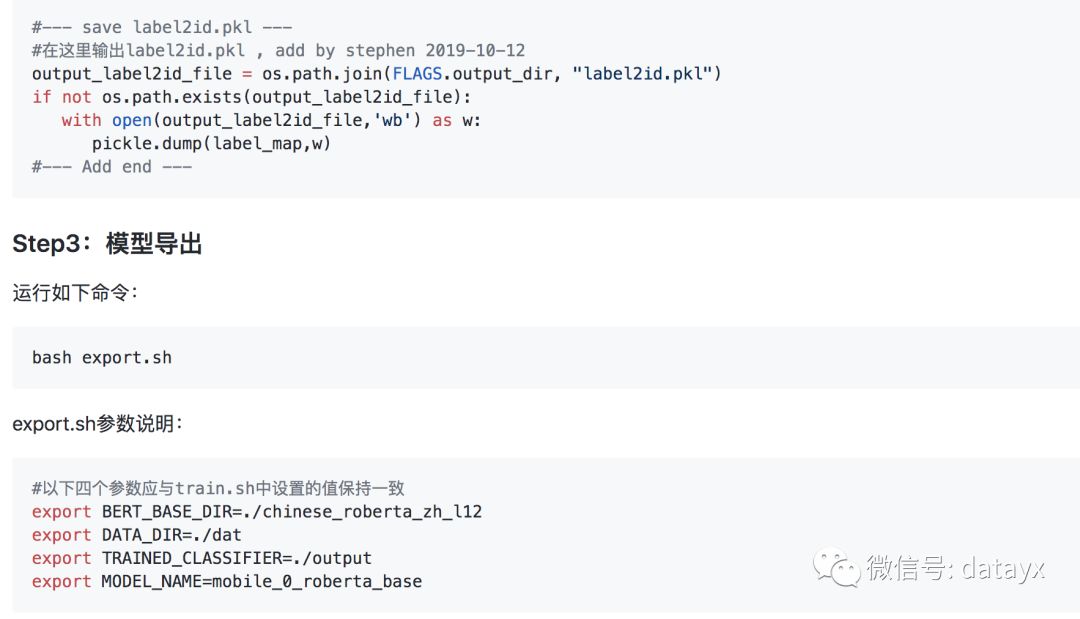Click the blue "FLAGS" keyword in code

[x=417, y=74]
